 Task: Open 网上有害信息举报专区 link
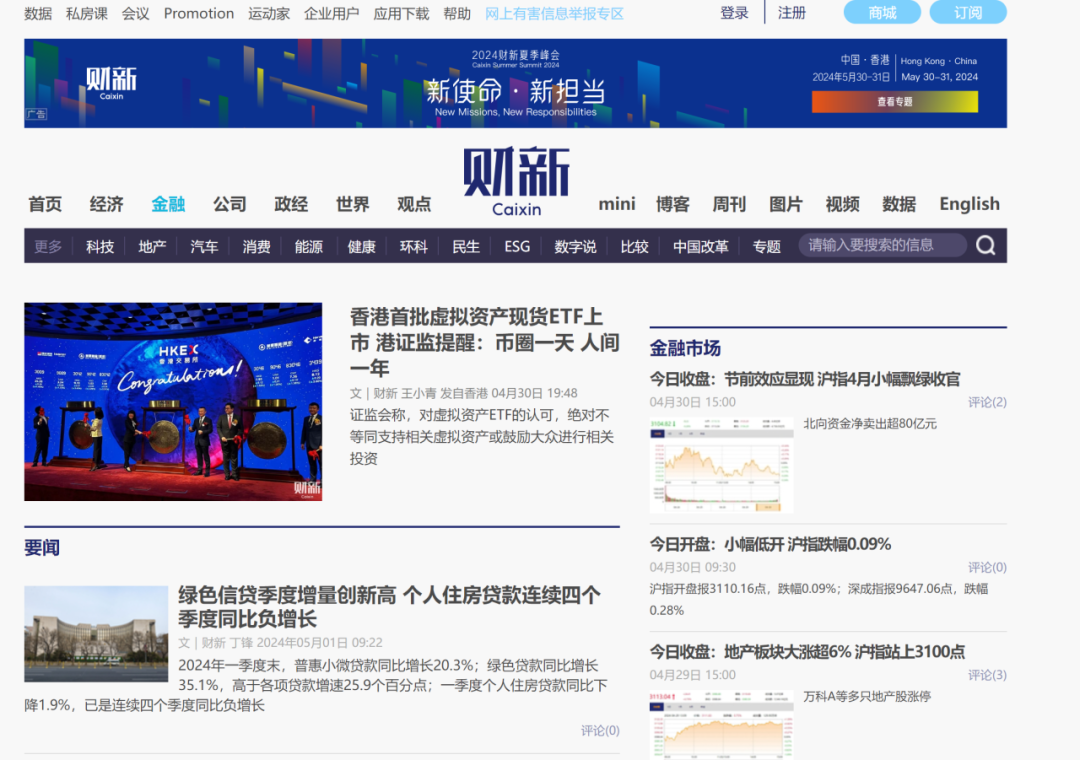tap(554, 14)
